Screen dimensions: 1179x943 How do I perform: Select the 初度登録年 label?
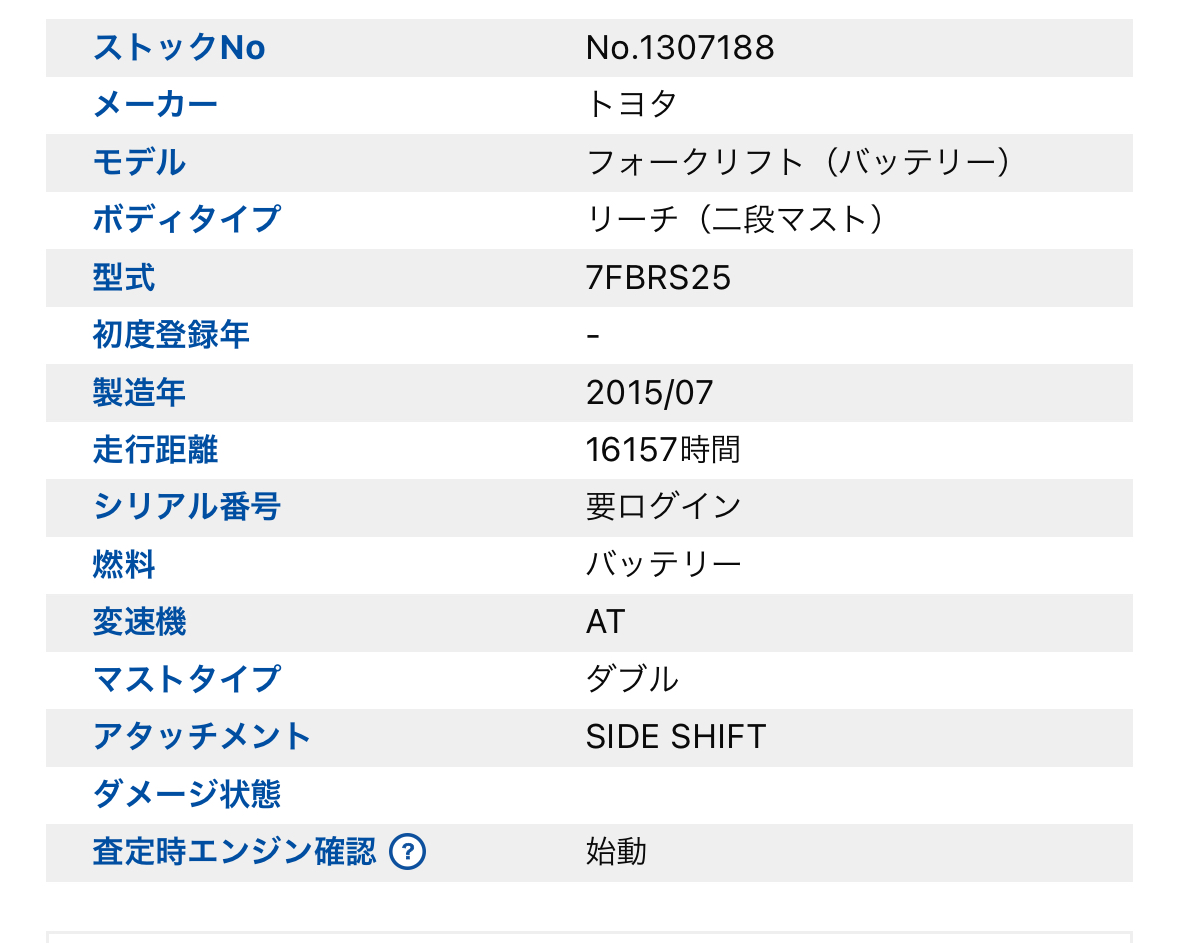tap(171, 335)
